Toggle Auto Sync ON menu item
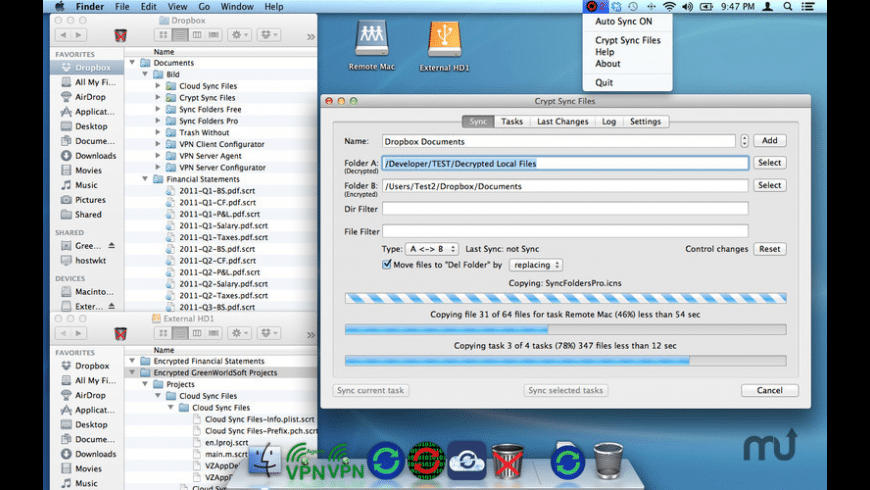This screenshot has width=870, height=490. tap(624, 21)
